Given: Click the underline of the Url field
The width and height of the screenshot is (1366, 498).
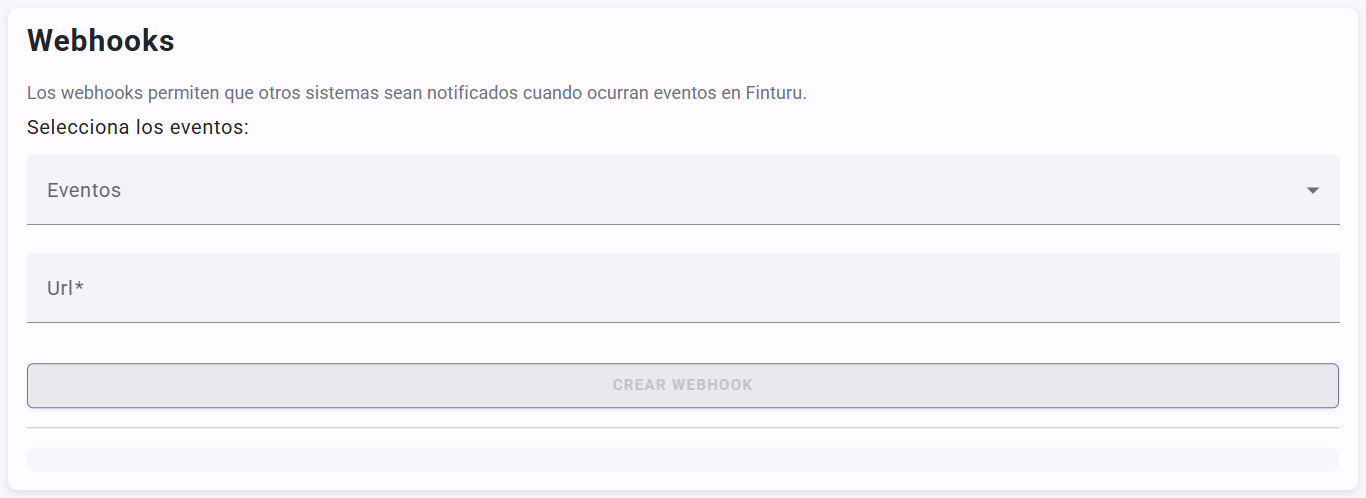Looking at the screenshot, I should [x=682, y=322].
